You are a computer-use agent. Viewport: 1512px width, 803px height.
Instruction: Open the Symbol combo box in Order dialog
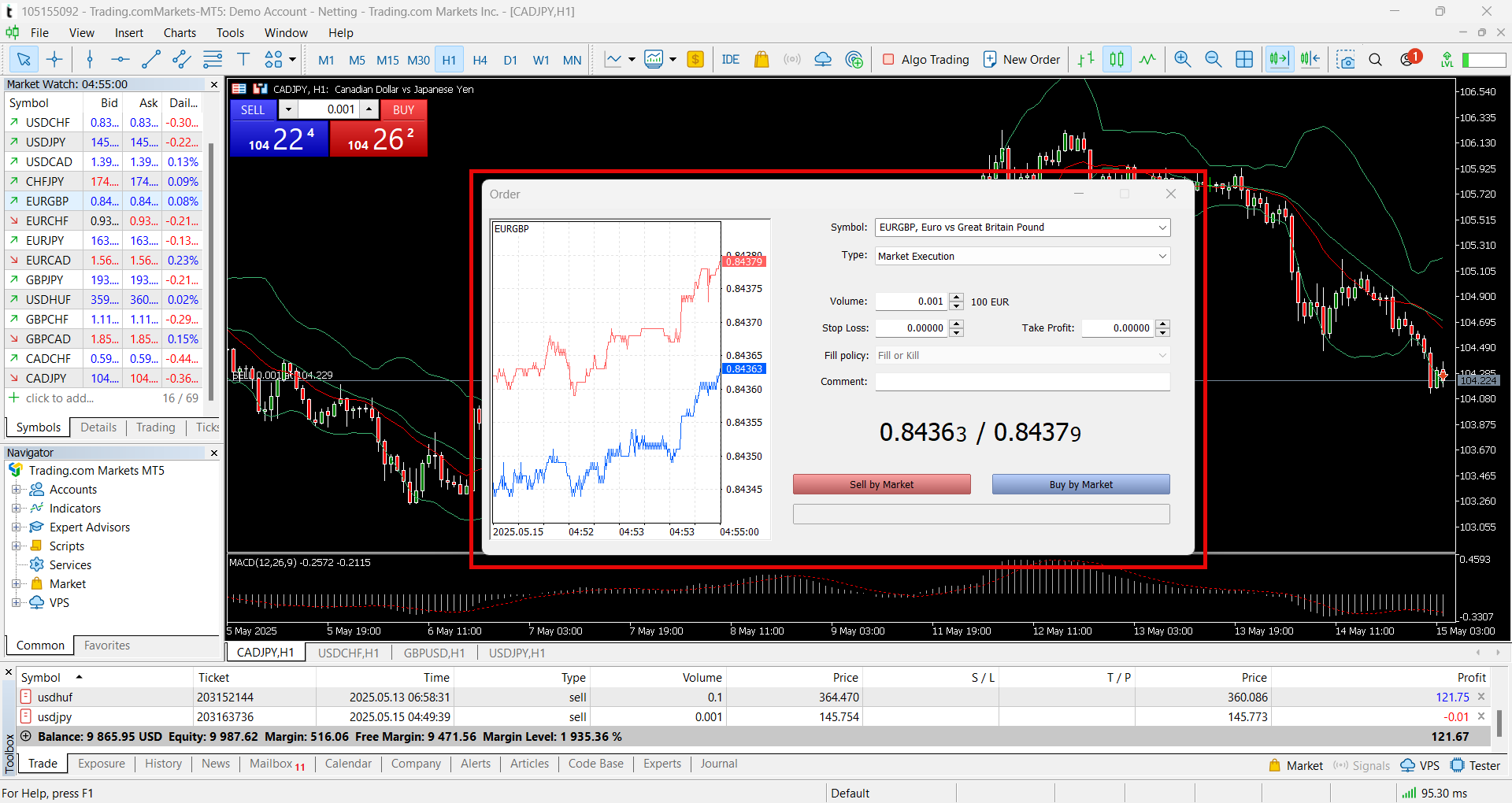click(x=1022, y=228)
